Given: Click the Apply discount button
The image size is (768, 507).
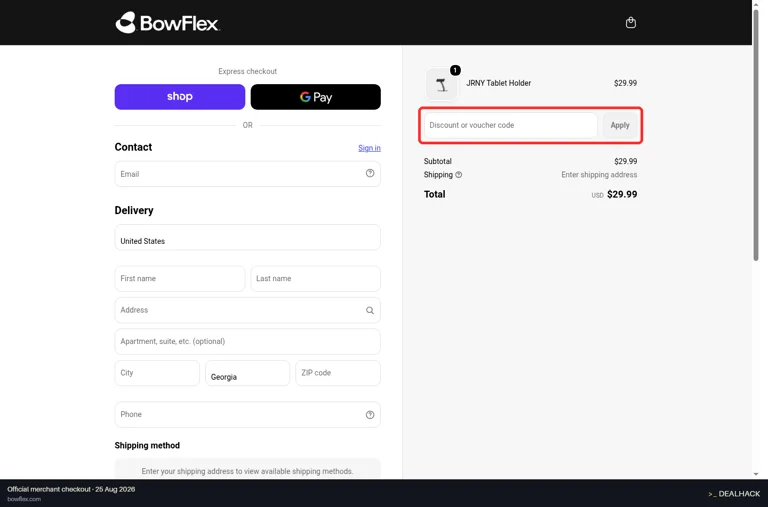Looking at the screenshot, I should [620, 125].
